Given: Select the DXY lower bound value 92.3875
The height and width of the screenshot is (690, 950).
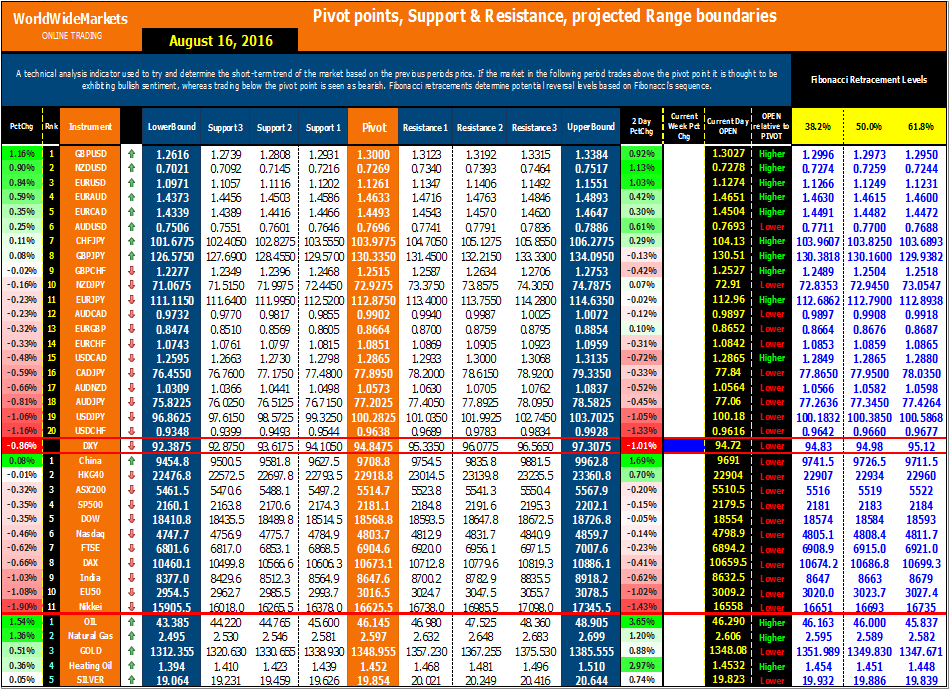Looking at the screenshot, I should pos(171,447).
